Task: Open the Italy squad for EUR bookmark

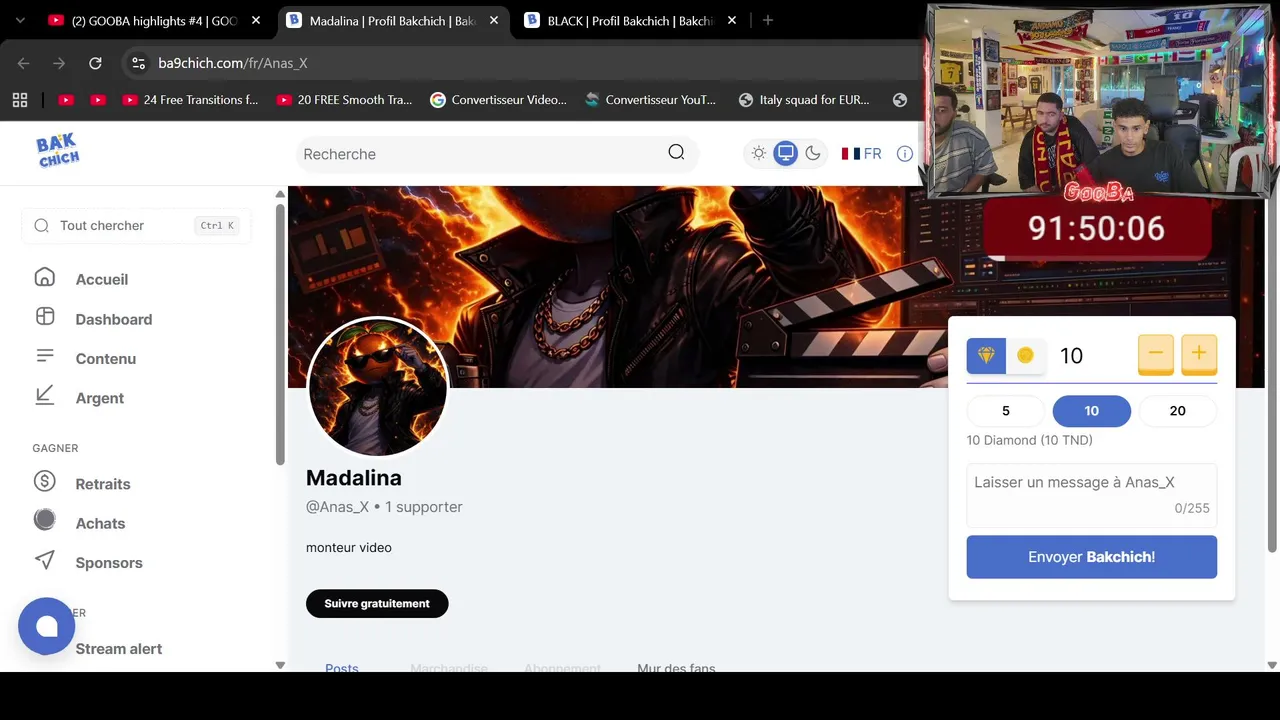Action: pyautogui.click(x=804, y=100)
